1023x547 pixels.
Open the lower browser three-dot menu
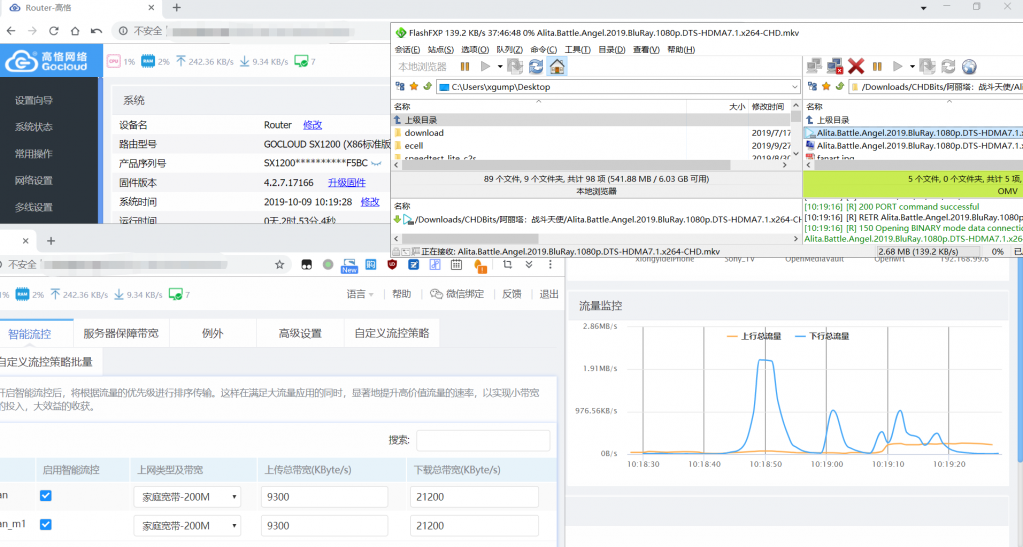550,264
